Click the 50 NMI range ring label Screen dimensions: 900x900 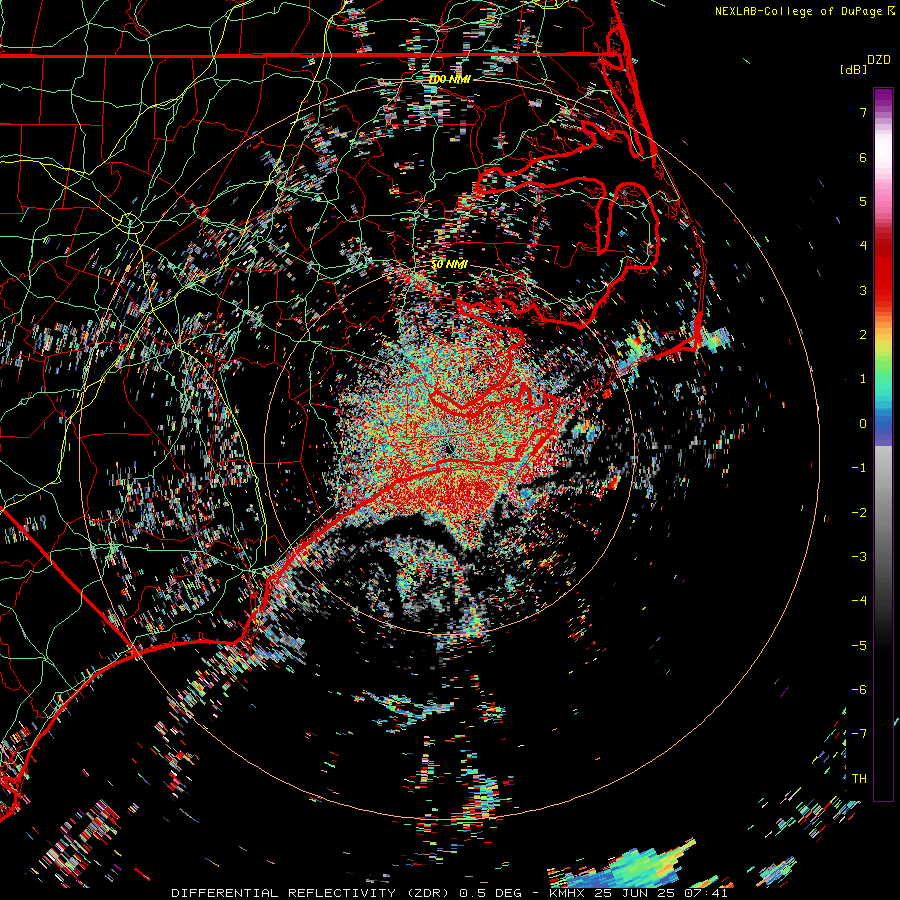(x=449, y=265)
